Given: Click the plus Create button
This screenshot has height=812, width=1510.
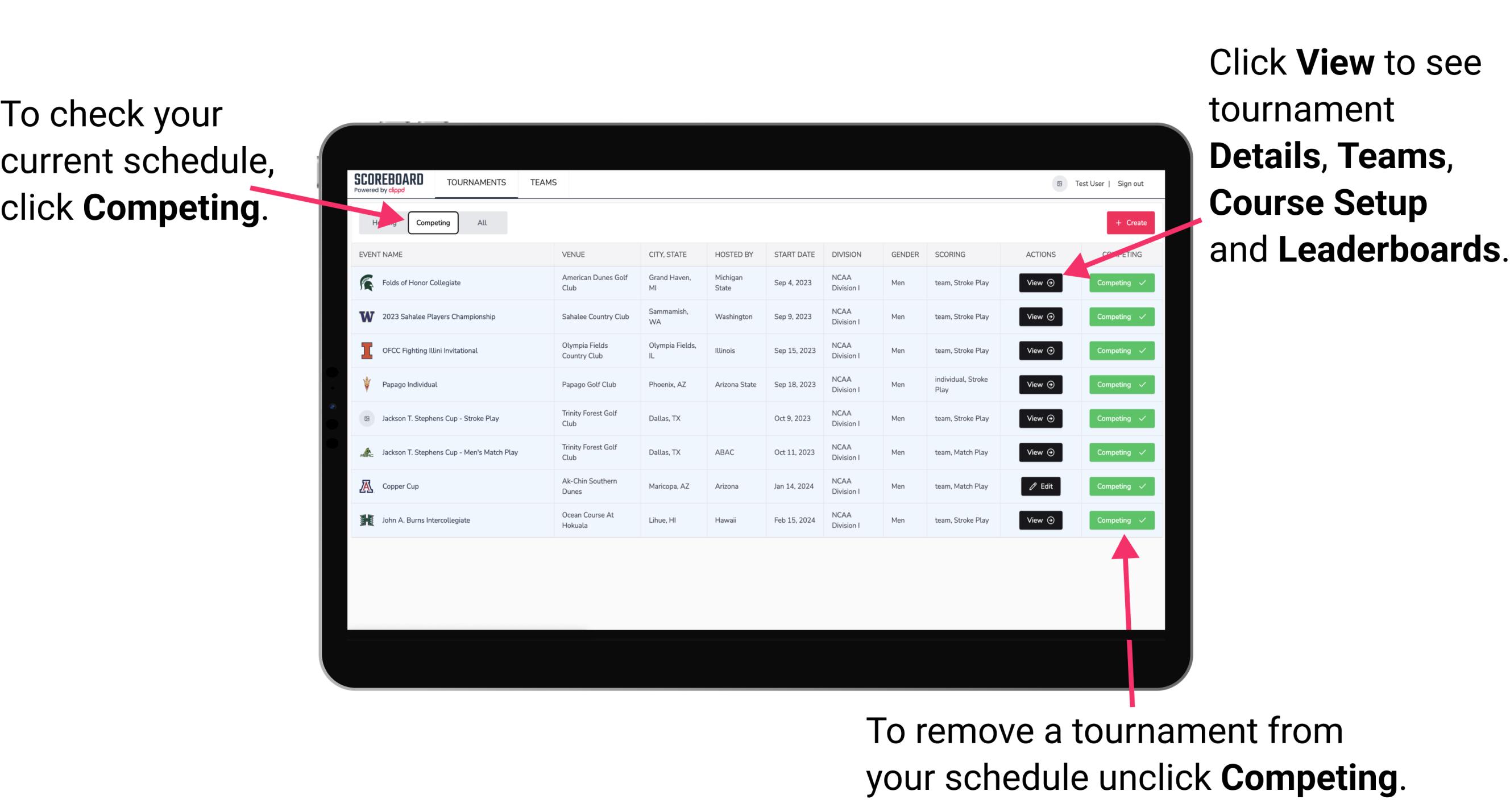Looking at the screenshot, I should 1128,221.
